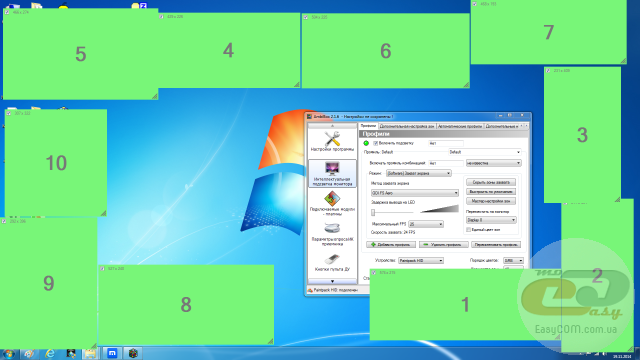Viewport: 640px width, 360px height.
Task: Click the green backlight status indicator
Action: pos(366,143)
